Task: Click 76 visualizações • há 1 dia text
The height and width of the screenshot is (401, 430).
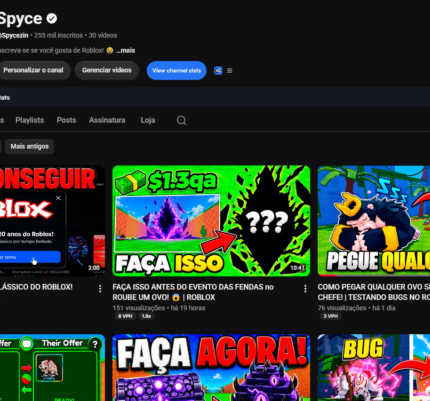Action: coord(356,308)
